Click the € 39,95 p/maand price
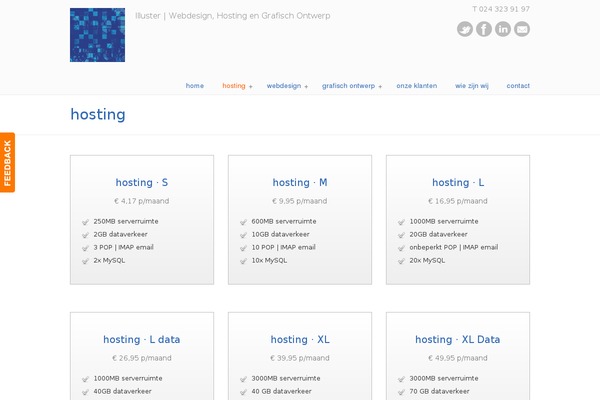 pos(300,358)
